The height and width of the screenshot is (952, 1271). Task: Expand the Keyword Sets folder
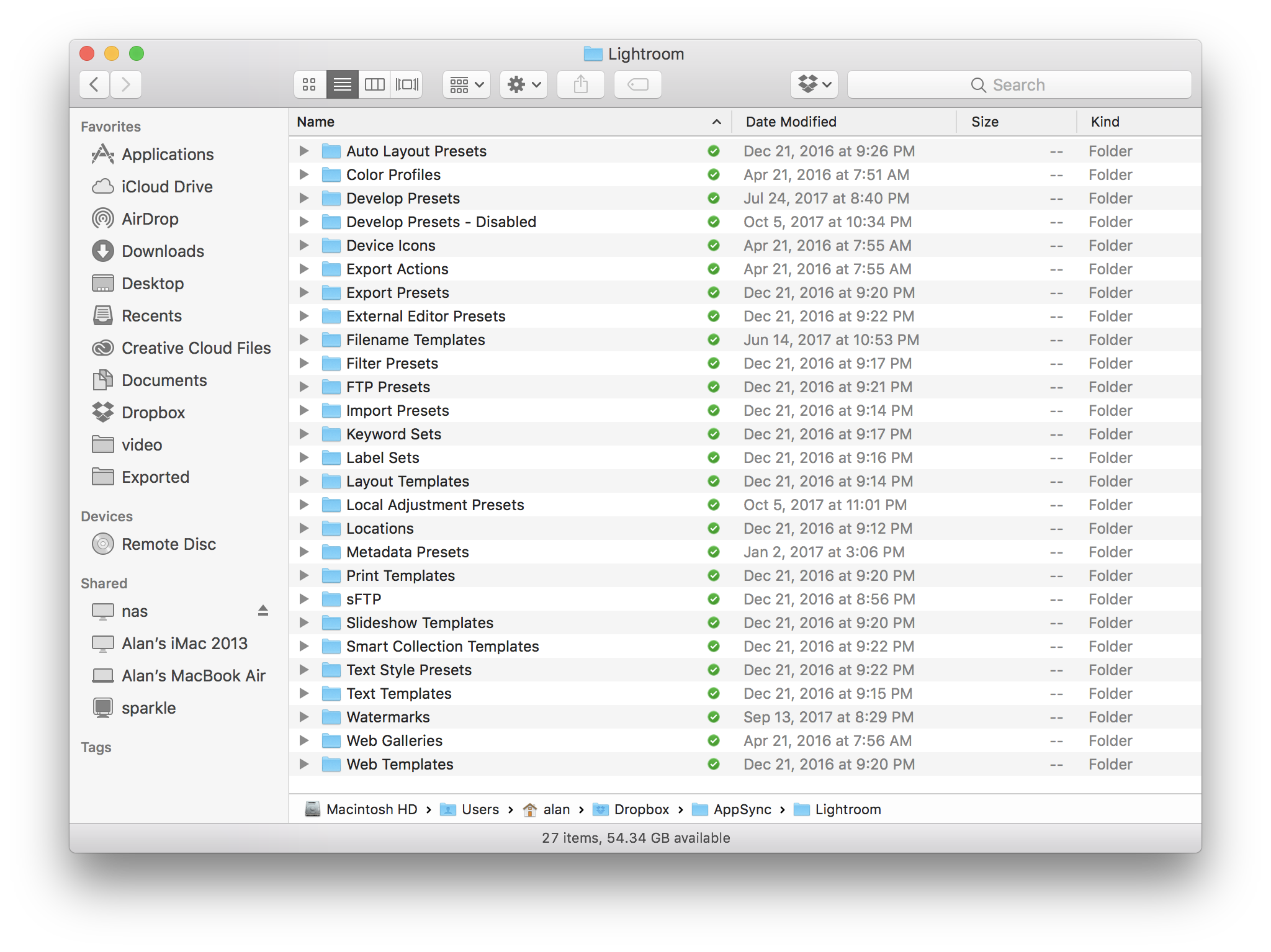(304, 434)
